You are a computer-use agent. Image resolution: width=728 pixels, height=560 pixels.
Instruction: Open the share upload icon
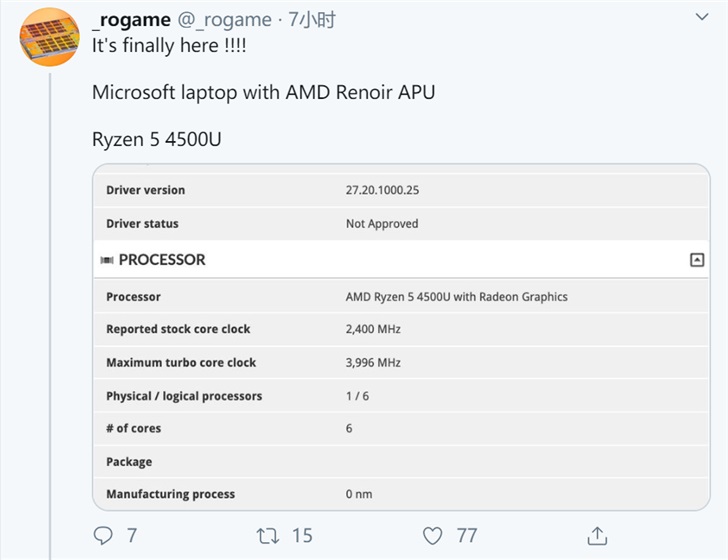coord(597,535)
